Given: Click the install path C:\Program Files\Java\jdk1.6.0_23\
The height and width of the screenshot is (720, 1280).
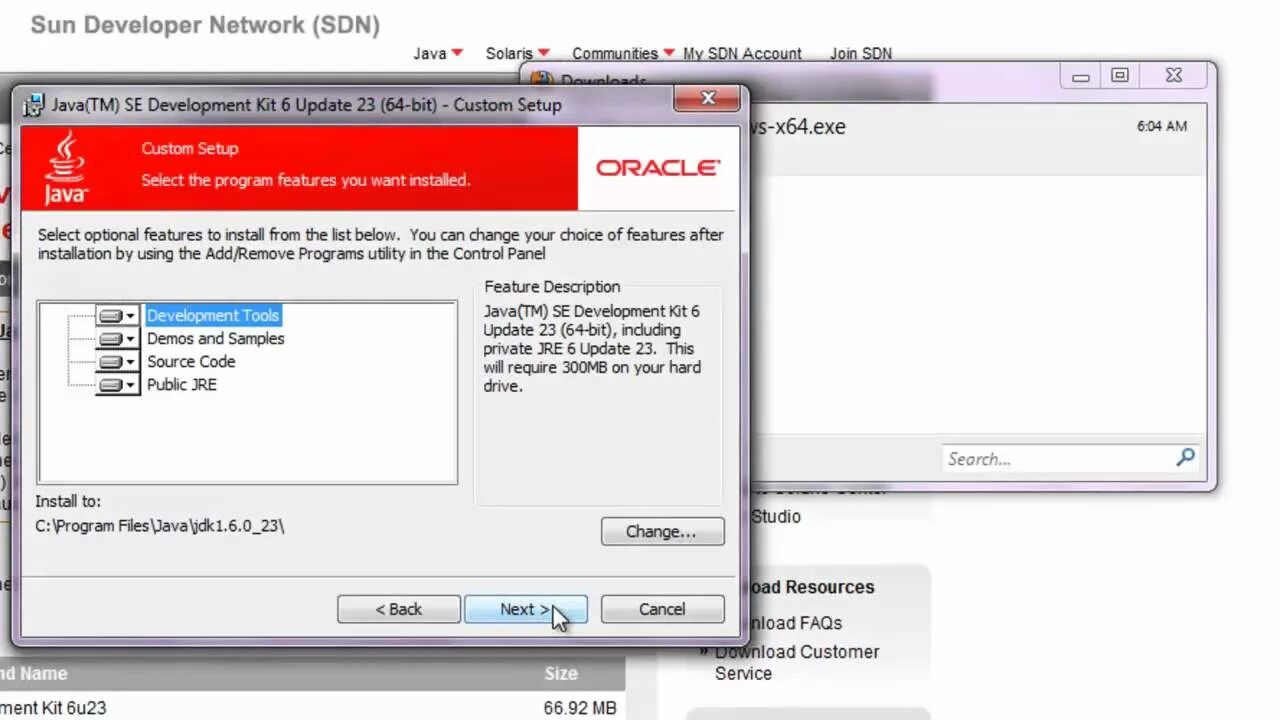Looking at the screenshot, I should 160,525.
